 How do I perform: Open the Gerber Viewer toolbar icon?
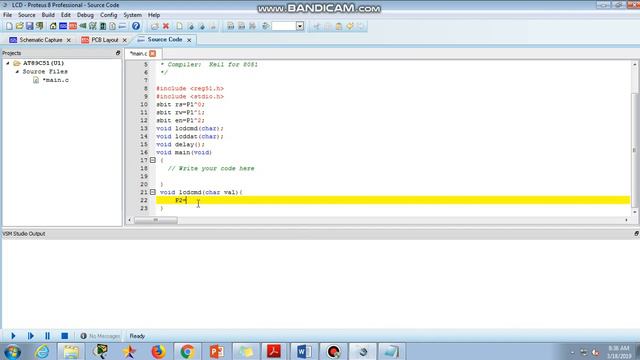pyautogui.click(x=93, y=26)
